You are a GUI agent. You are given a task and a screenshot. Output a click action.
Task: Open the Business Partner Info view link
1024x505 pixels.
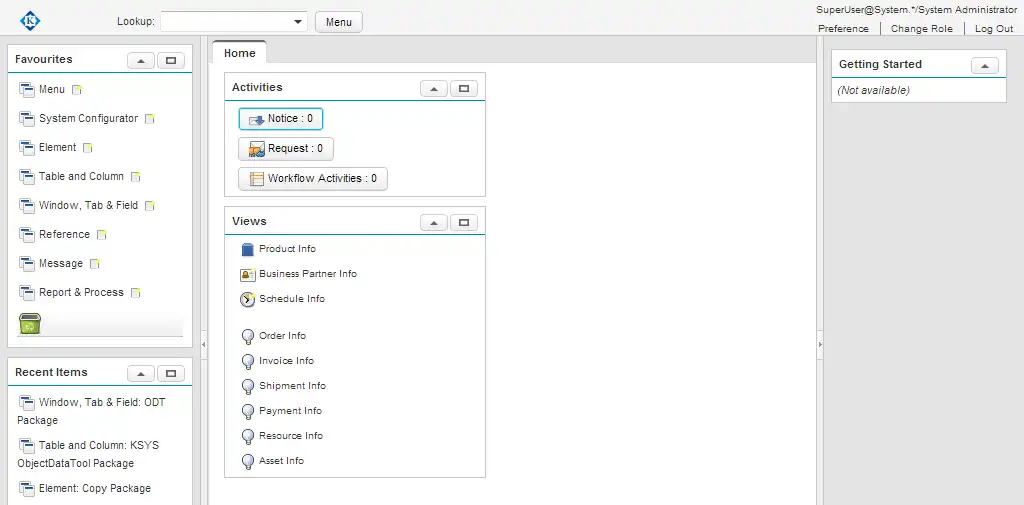[x=308, y=274]
